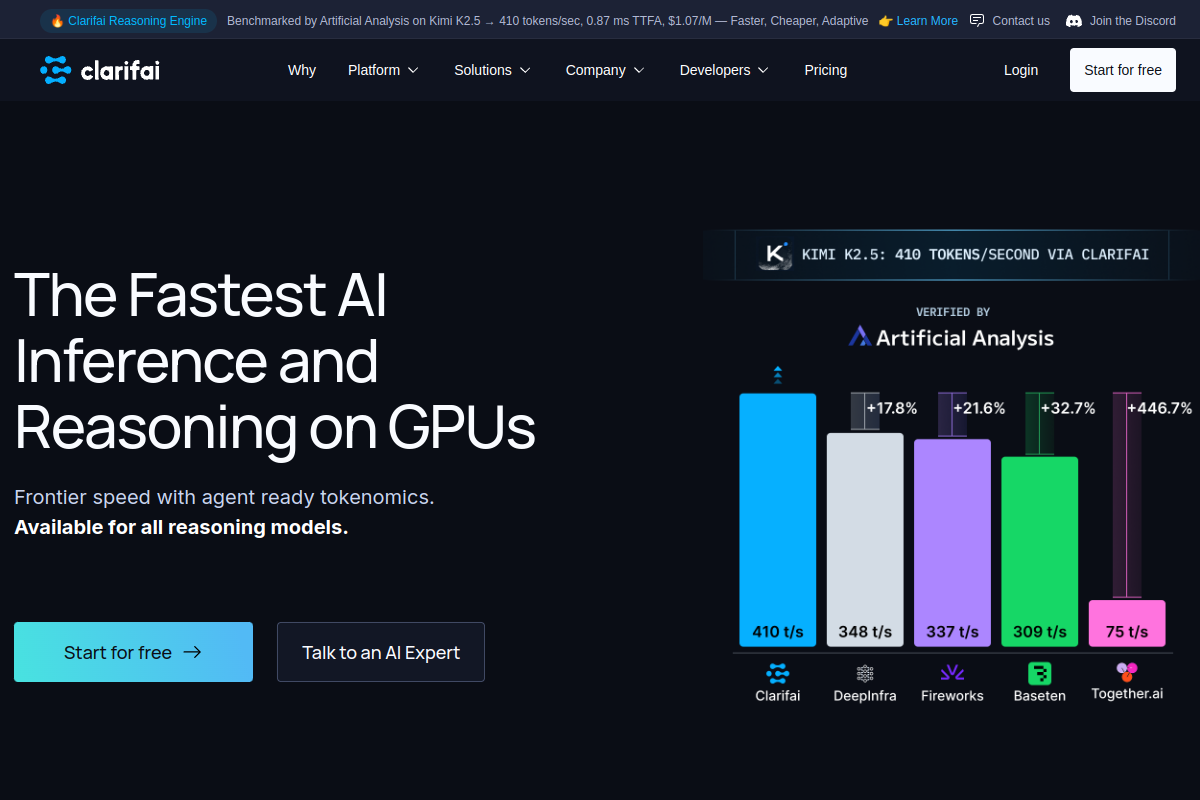Open Discord via the Discord icon
The image size is (1200, 800).
[1073, 20]
